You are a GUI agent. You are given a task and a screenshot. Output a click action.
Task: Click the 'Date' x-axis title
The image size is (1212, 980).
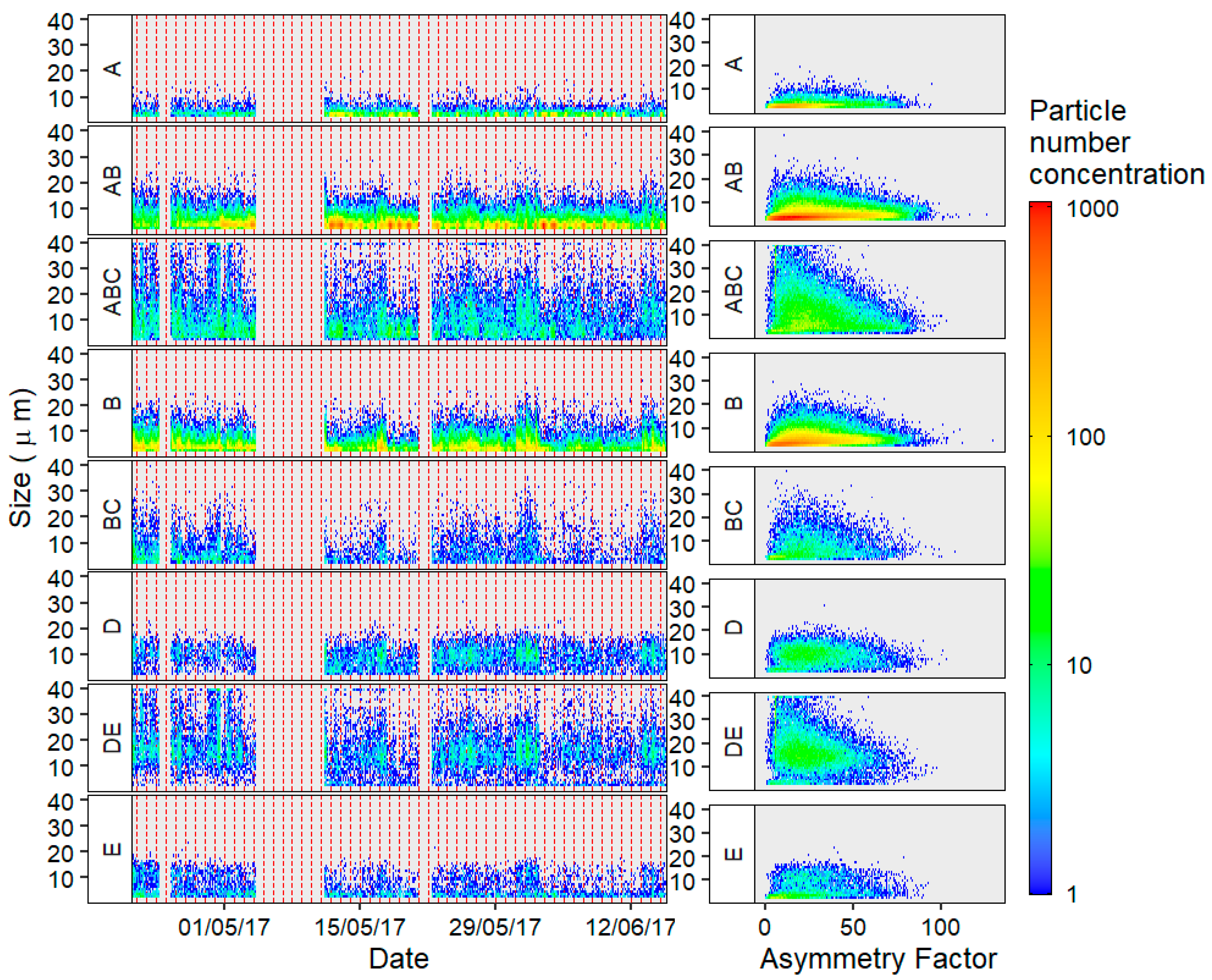(x=399, y=959)
